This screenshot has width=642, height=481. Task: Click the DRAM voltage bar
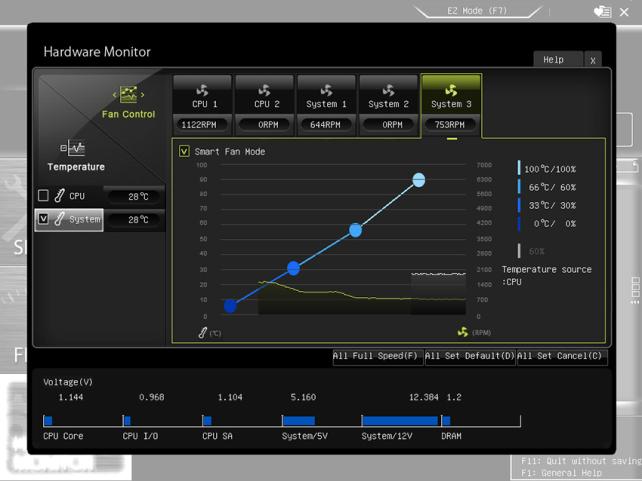pyautogui.click(x=446, y=420)
